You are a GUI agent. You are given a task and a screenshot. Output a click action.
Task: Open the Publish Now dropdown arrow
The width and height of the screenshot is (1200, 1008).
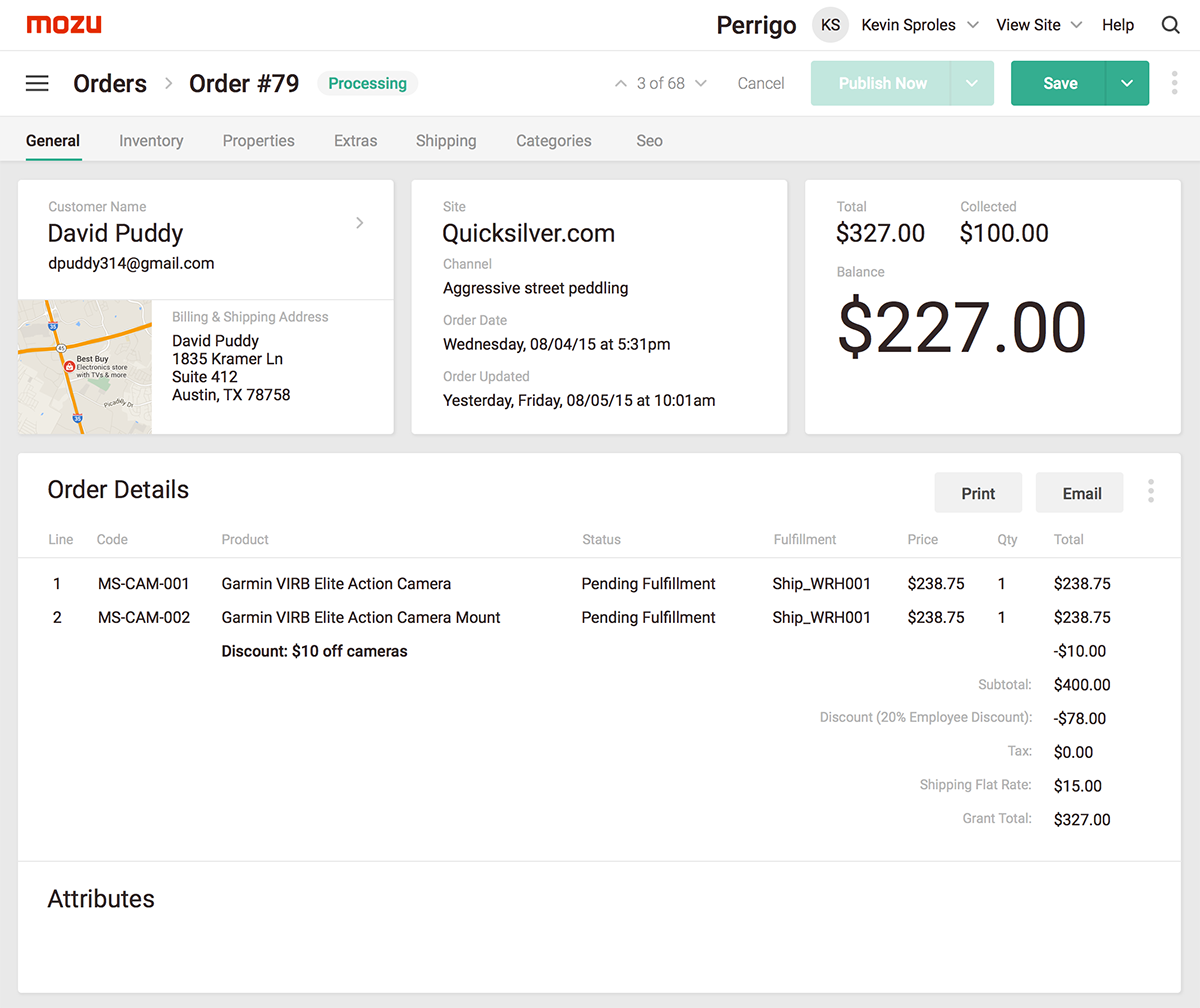972,83
